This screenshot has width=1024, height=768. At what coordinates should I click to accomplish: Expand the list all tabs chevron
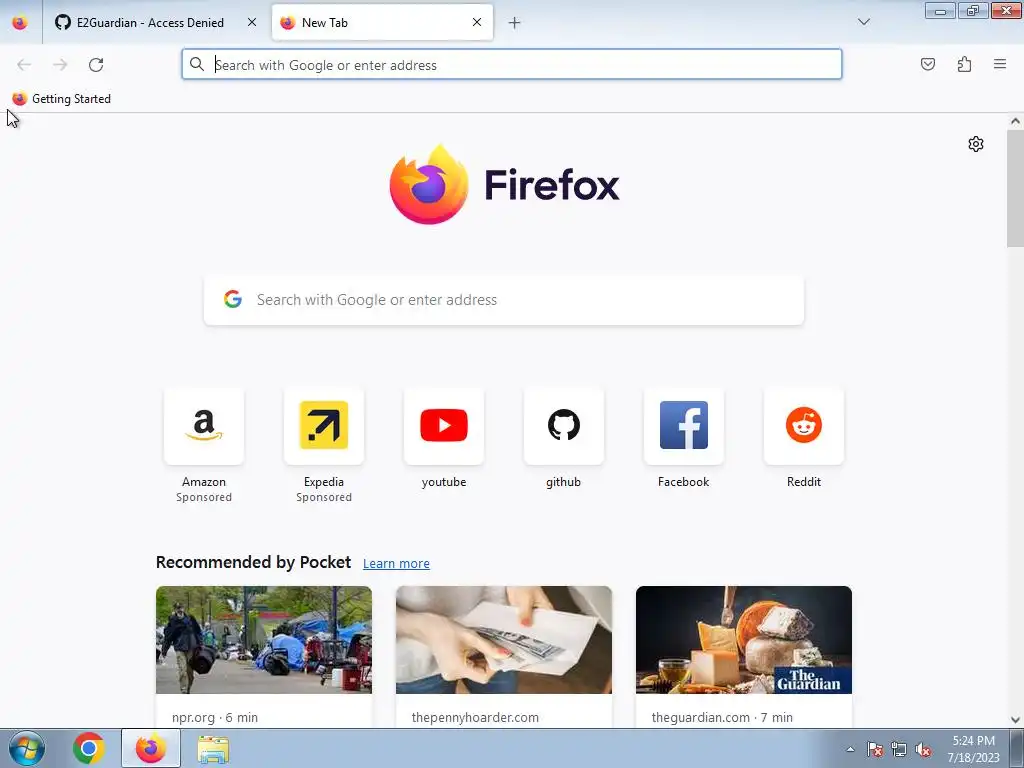(x=864, y=22)
